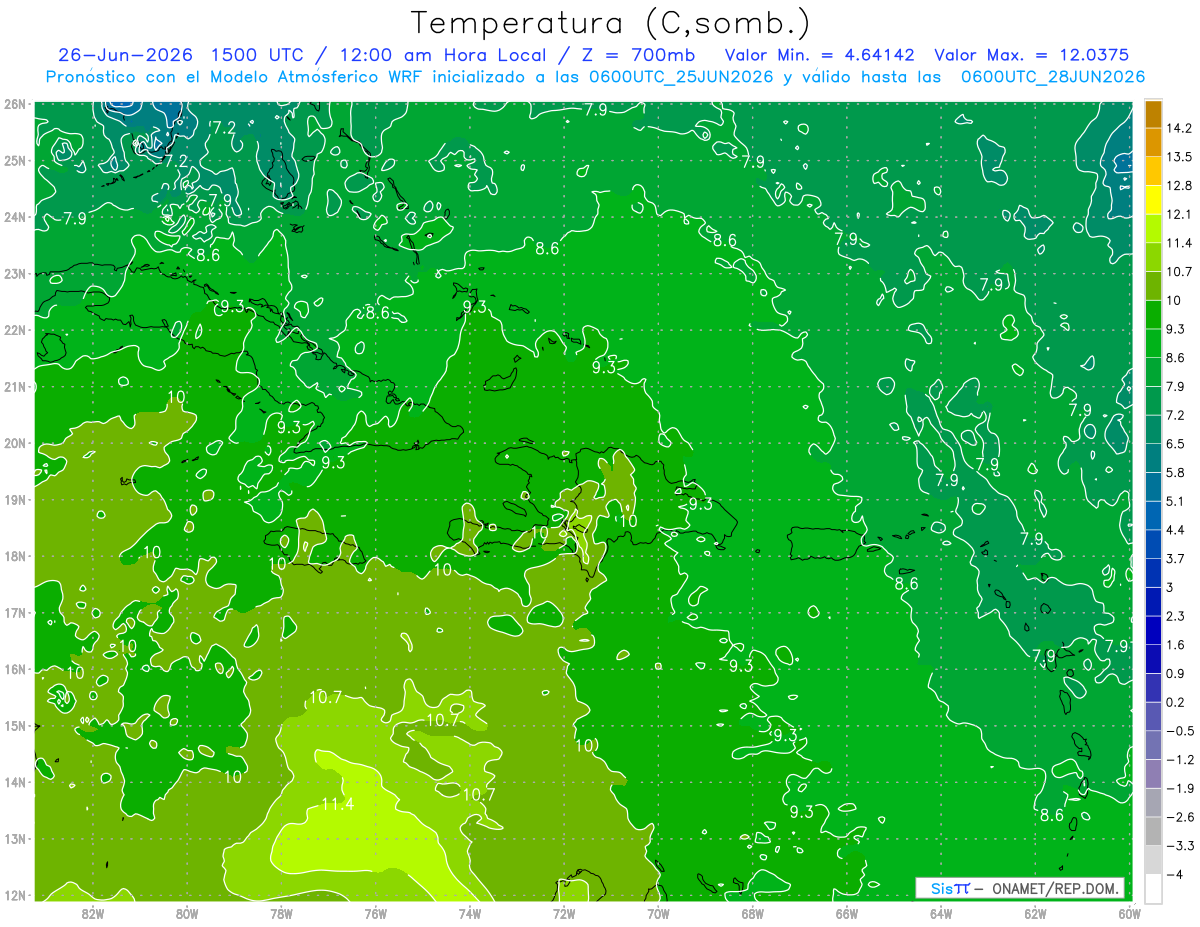
Task: Click the "-2.6" colorbar label
Action: pos(1179,816)
